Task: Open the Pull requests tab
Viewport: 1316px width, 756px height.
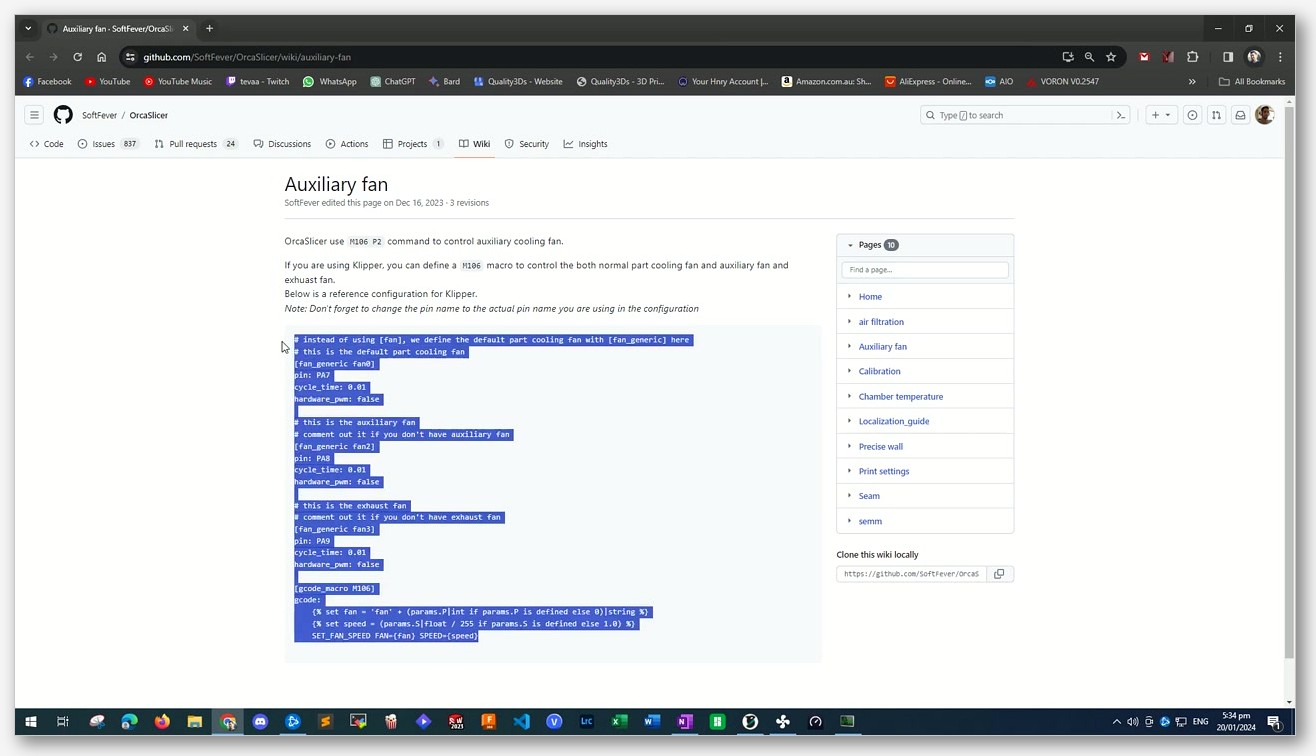Action: [x=196, y=144]
